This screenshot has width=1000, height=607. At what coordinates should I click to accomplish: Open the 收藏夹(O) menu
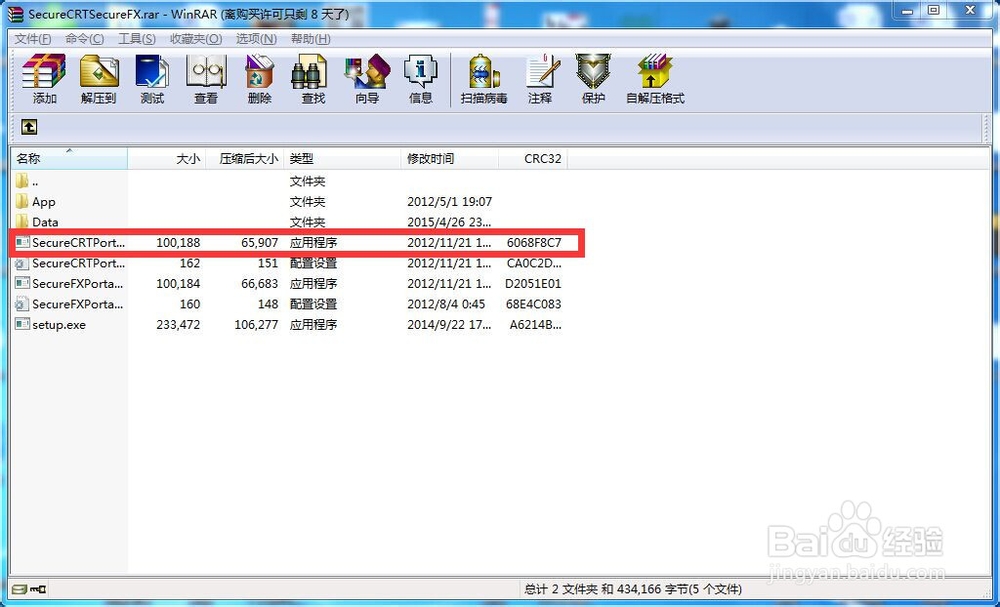coord(196,39)
